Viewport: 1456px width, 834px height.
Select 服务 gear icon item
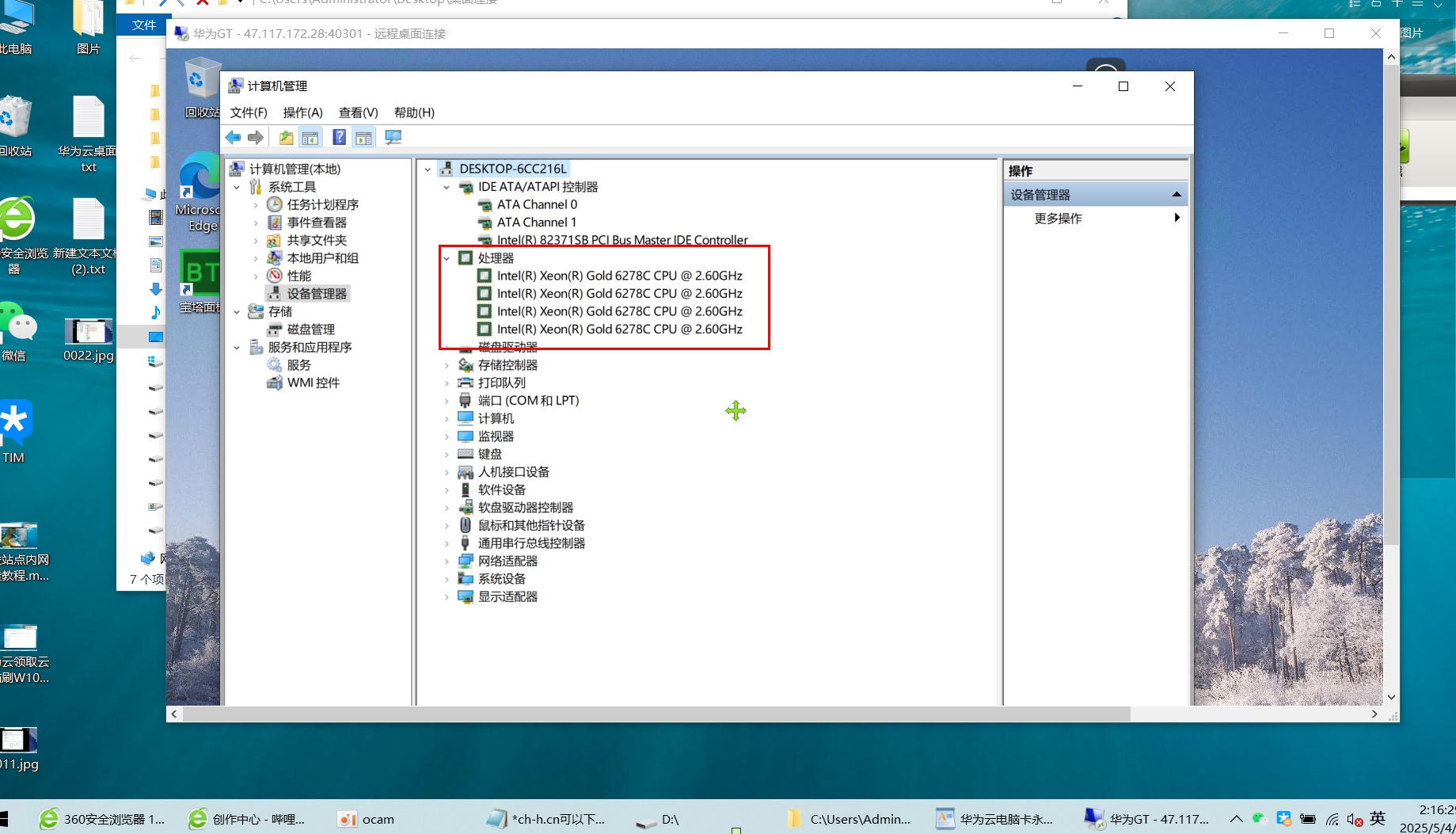pyautogui.click(x=275, y=365)
